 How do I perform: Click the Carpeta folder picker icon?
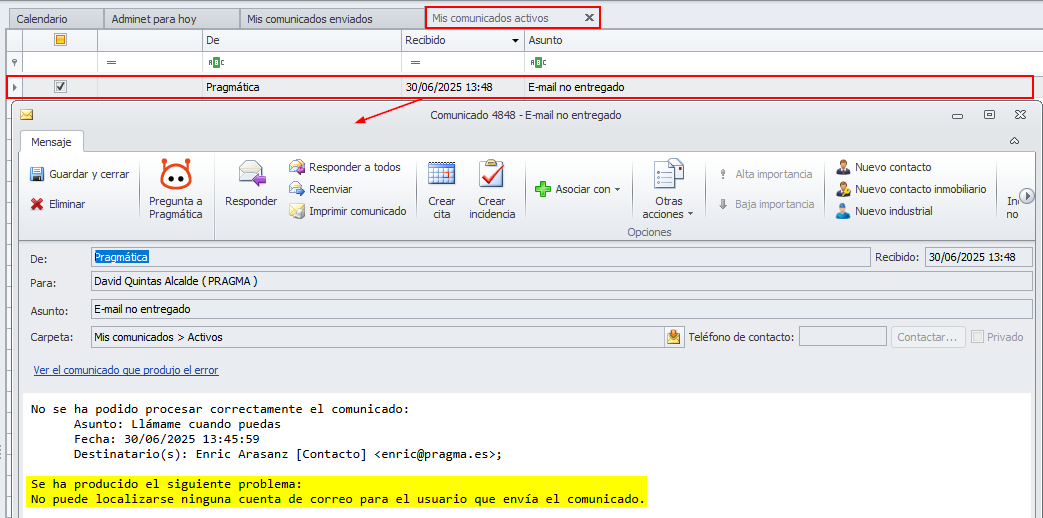pyautogui.click(x=674, y=337)
